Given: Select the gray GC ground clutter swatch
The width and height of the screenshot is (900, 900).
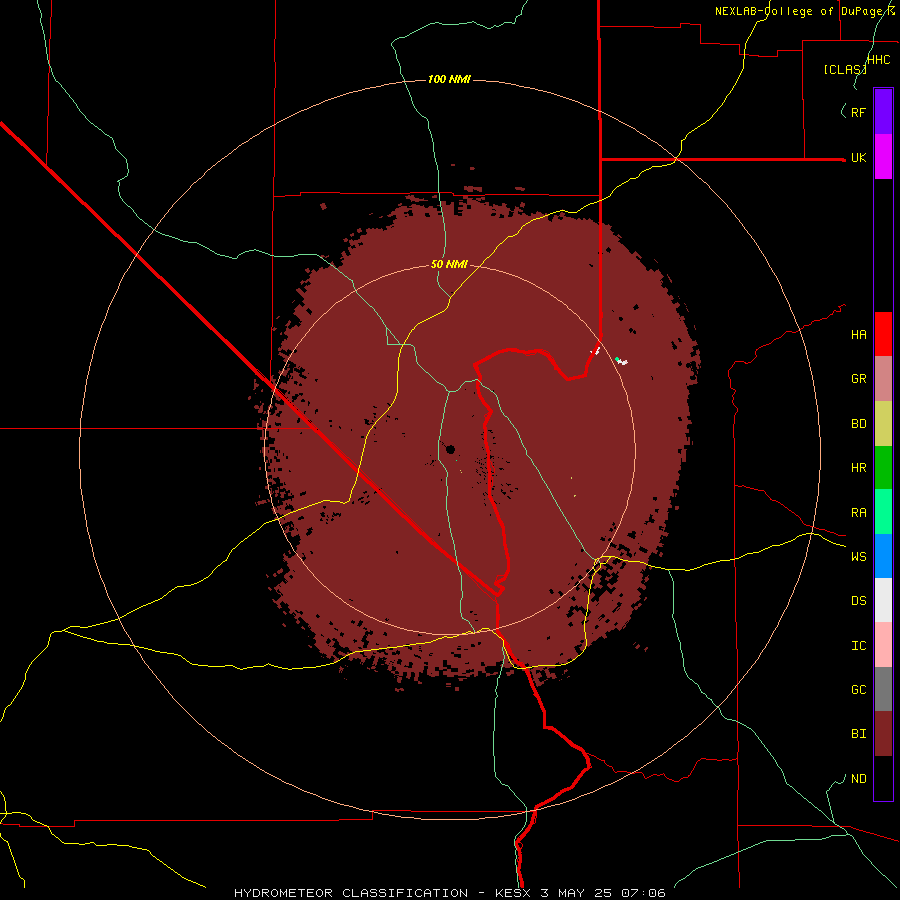Looking at the screenshot, I should [x=883, y=689].
